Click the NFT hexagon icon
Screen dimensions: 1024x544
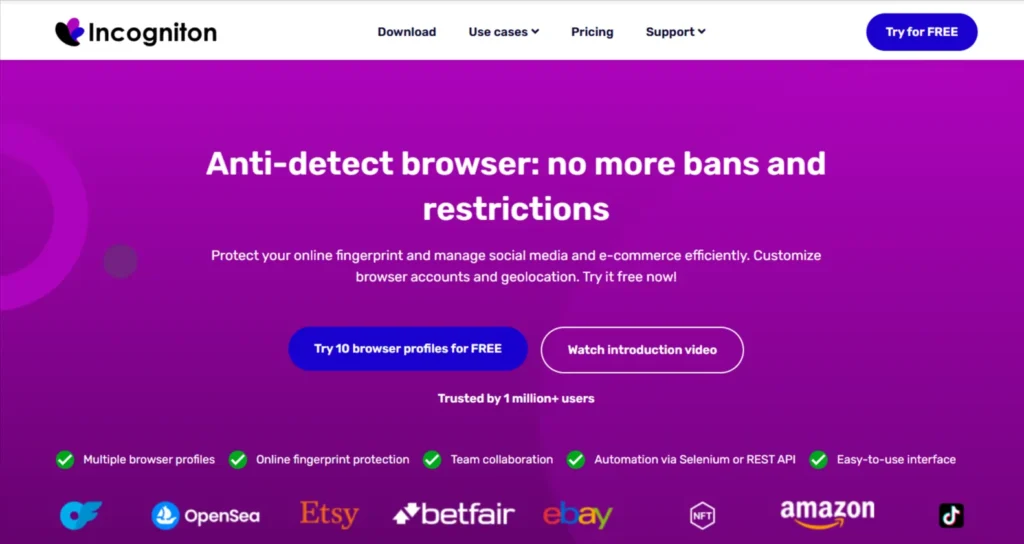click(703, 516)
